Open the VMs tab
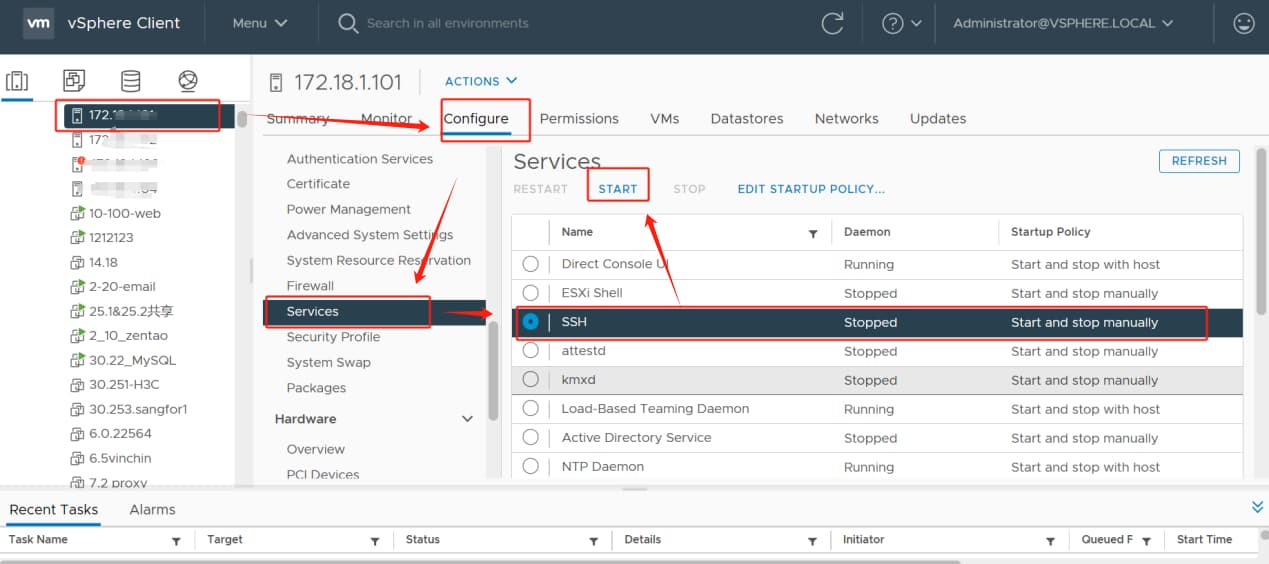1269x564 pixels. click(664, 118)
